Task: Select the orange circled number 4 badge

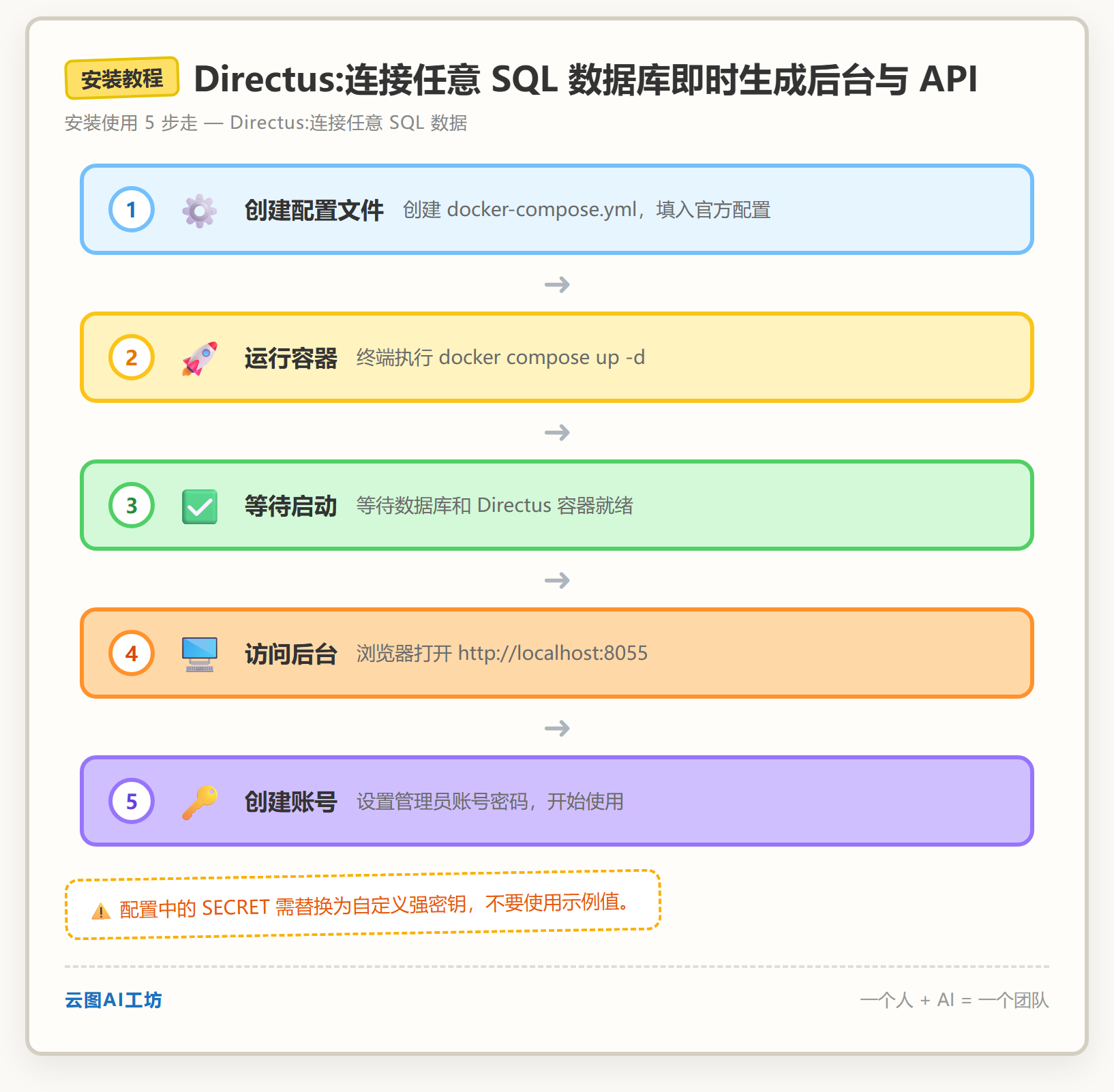Action: click(x=132, y=653)
